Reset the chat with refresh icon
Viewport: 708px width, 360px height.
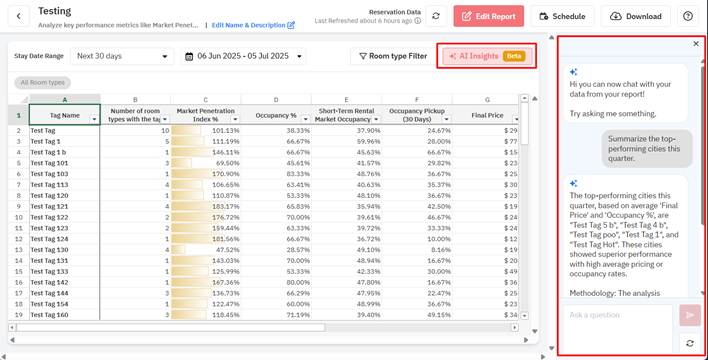pyautogui.click(x=690, y=343)
